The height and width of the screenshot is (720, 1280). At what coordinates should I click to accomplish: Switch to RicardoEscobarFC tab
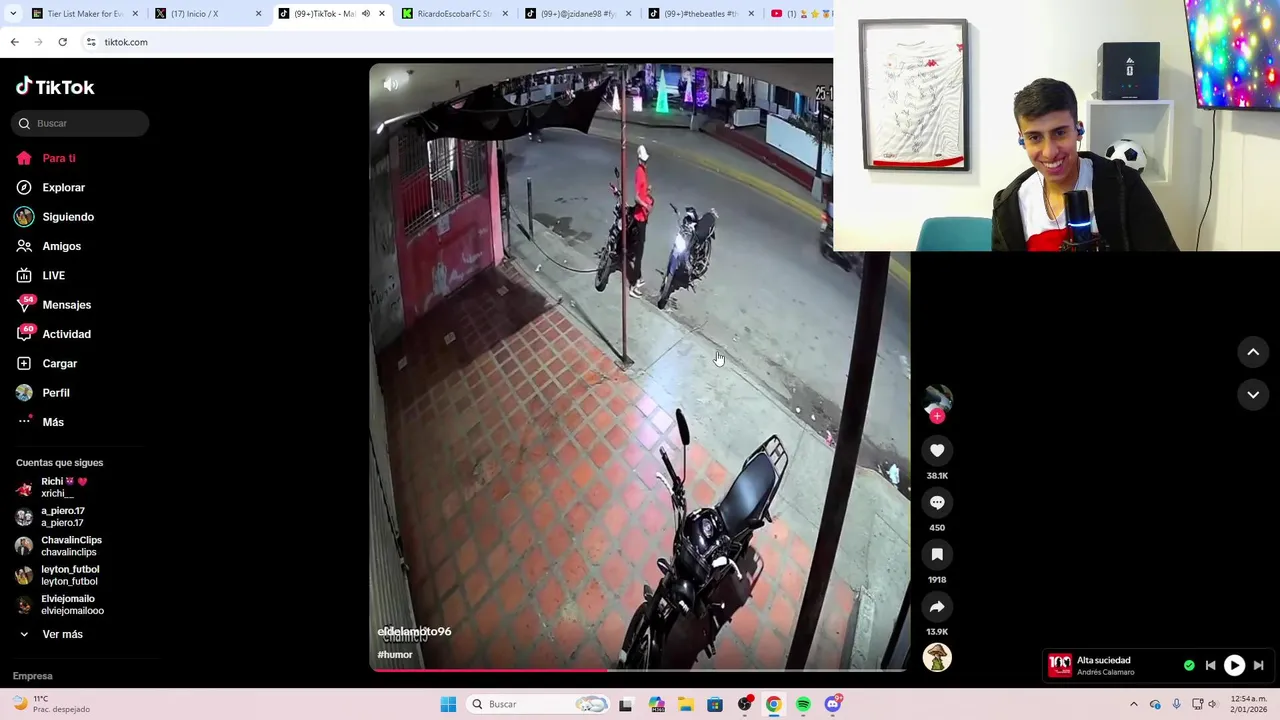(453, 14)
